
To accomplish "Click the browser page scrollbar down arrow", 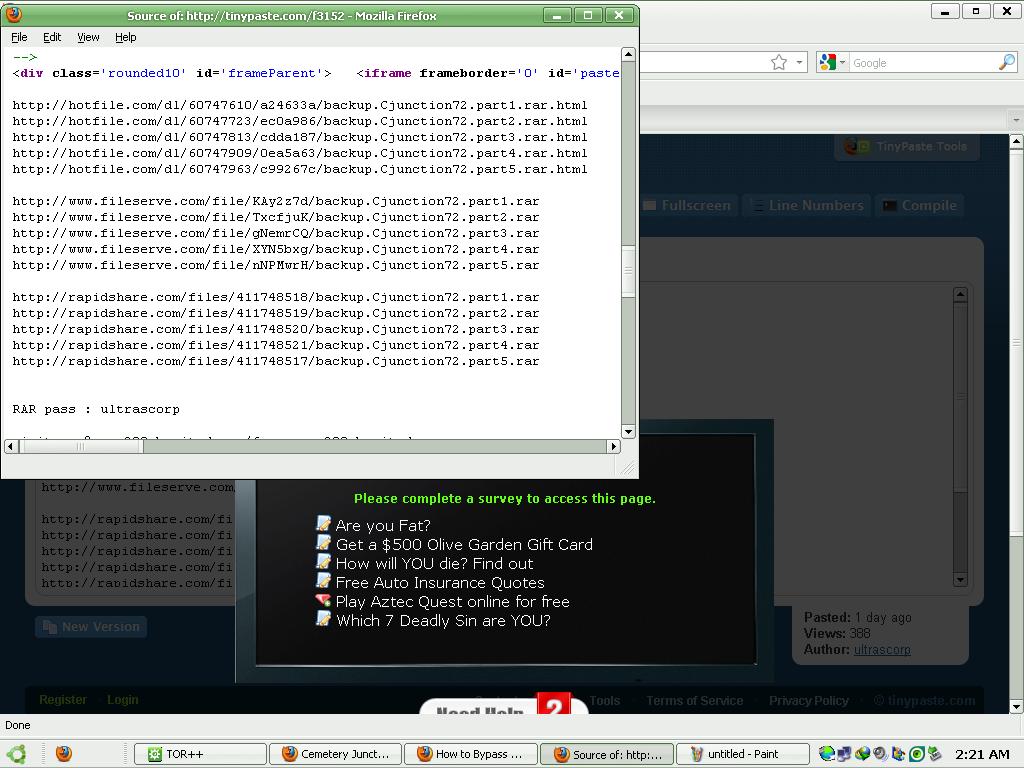I will click(x=1016, y=707).
